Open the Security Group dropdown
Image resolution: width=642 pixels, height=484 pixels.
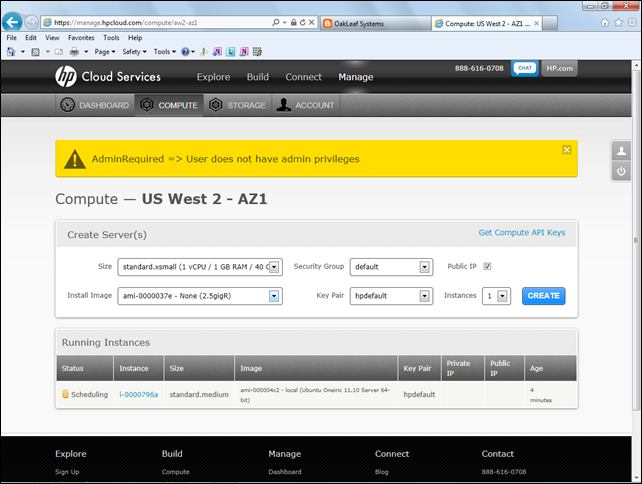(391, 267)
